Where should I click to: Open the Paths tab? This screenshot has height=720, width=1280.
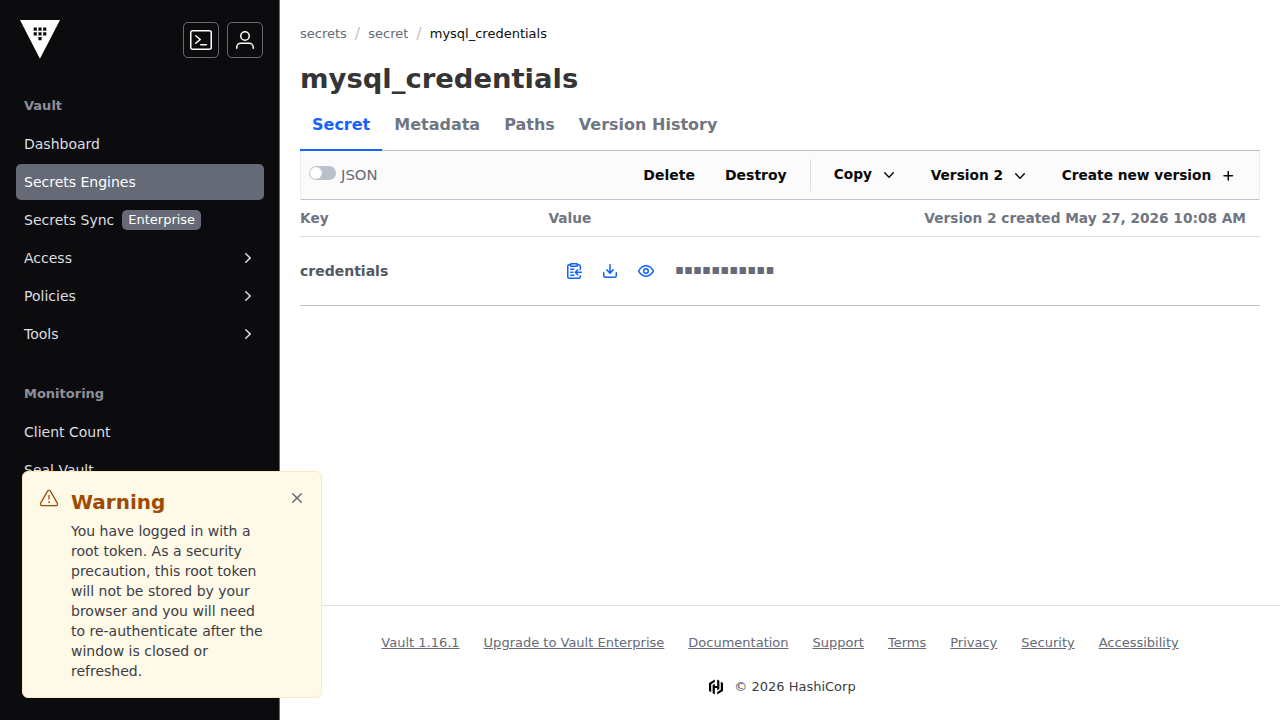(529, 125)
